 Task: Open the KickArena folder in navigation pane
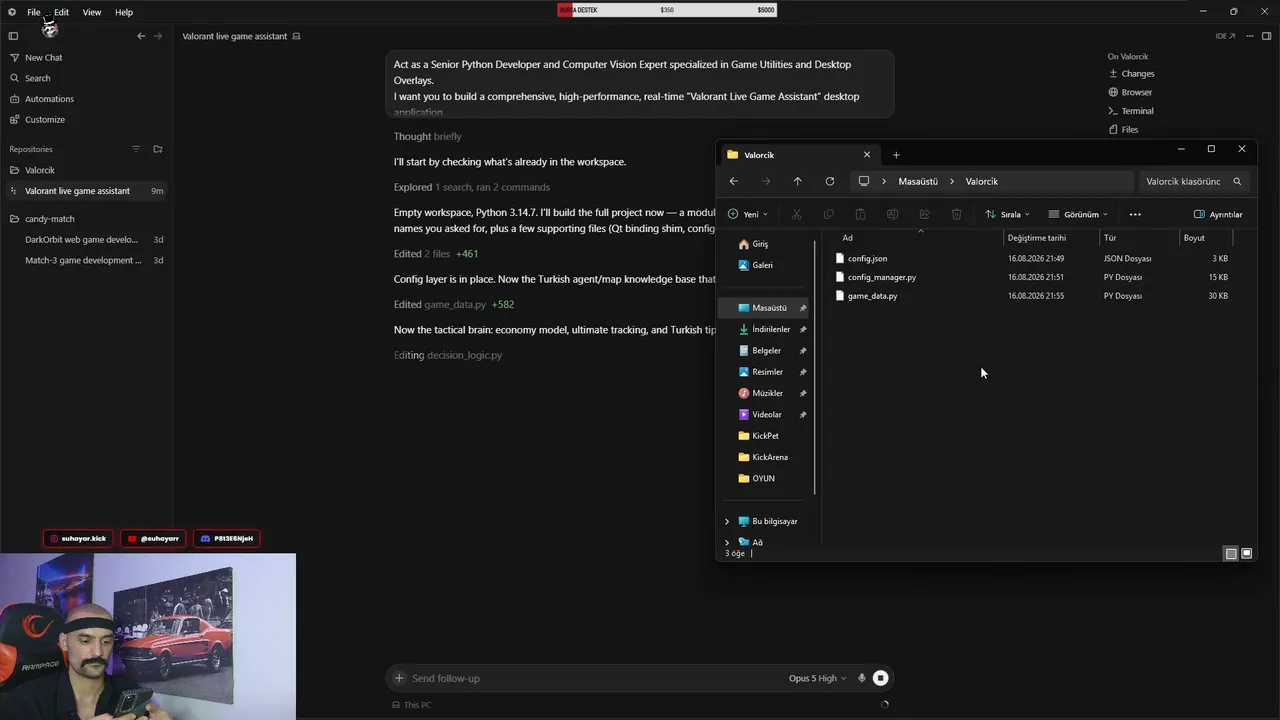(x=769, y=457)
